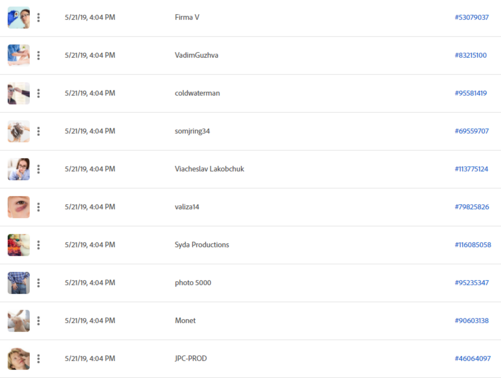Open more actions for Viacheslav Lakobchuk row
This screenshot has height=378, width=501.
click(x=38, y=169)
